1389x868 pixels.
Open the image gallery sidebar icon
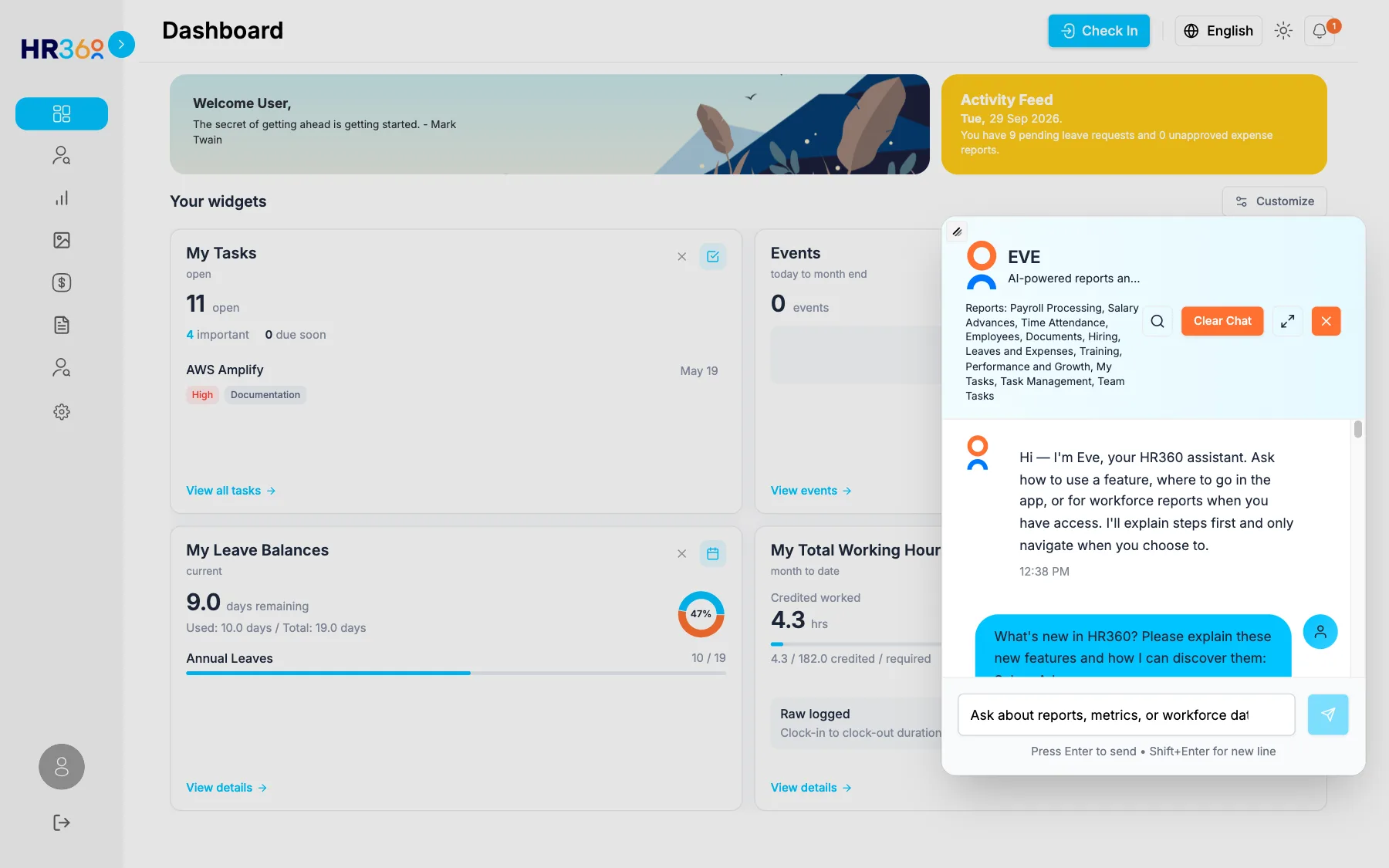[62, 240]
